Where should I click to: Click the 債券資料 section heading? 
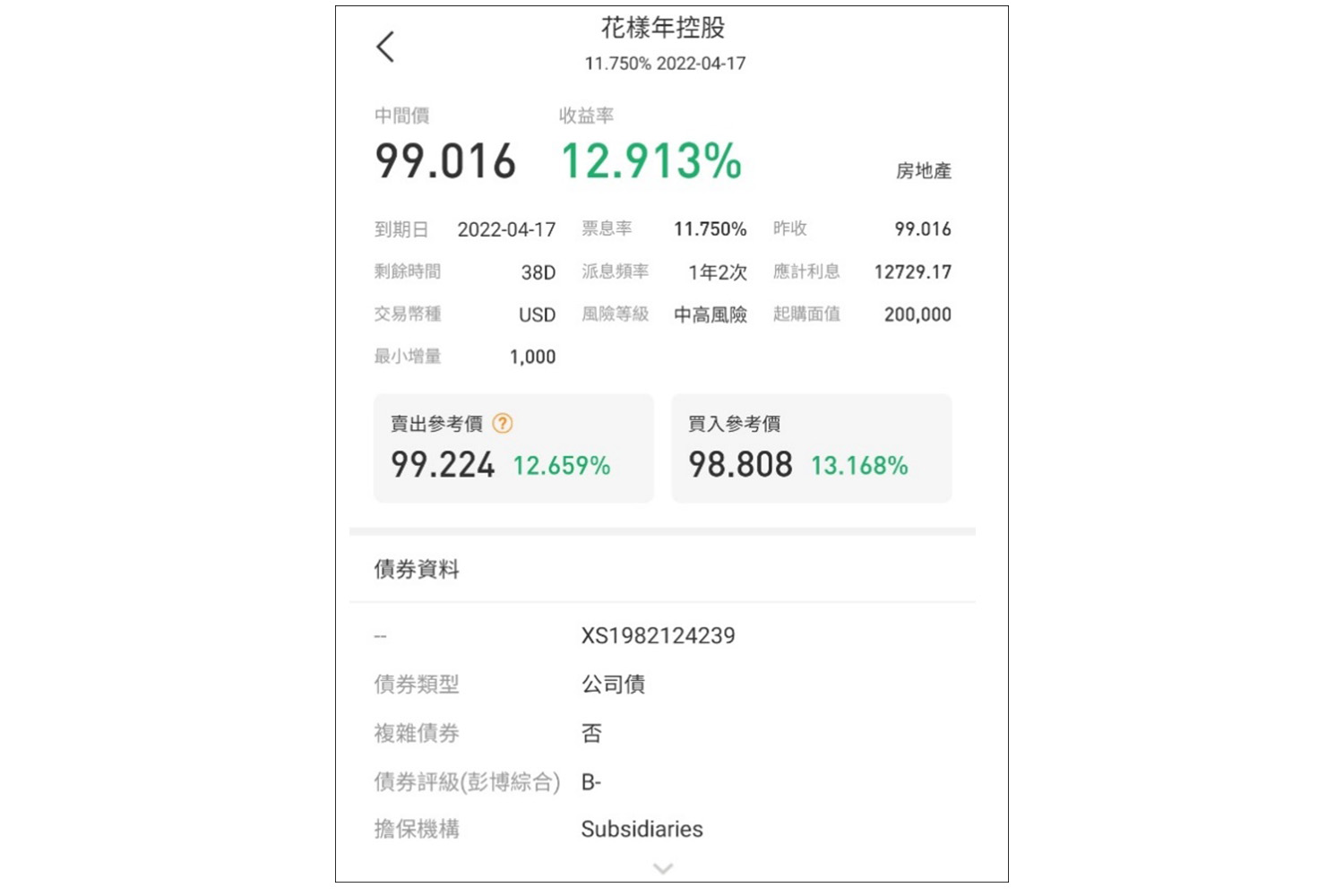tap(417, 569)
